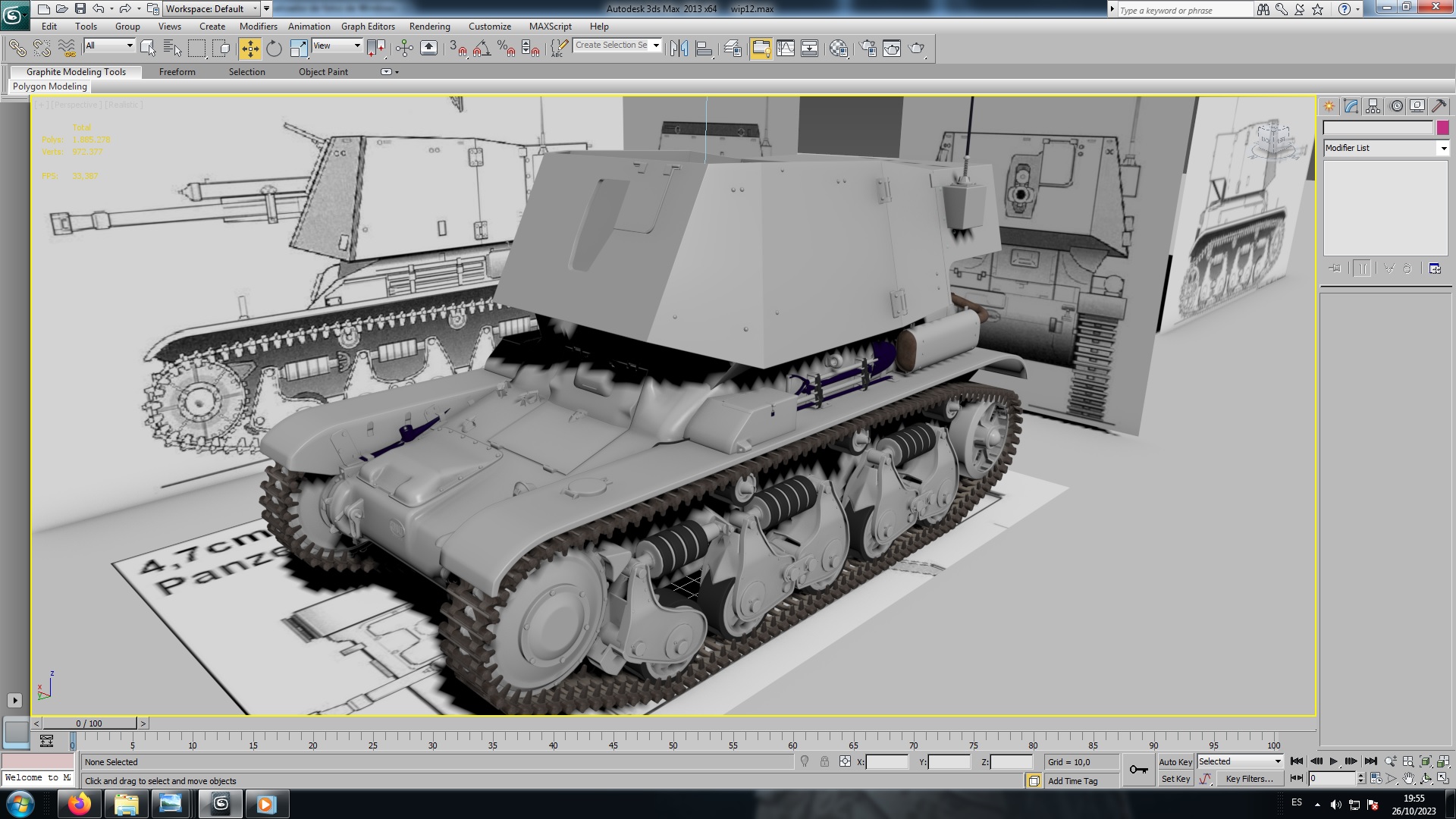
Task: Open the Hierarchy command panel tab
Action: [x=1373, y=106]
